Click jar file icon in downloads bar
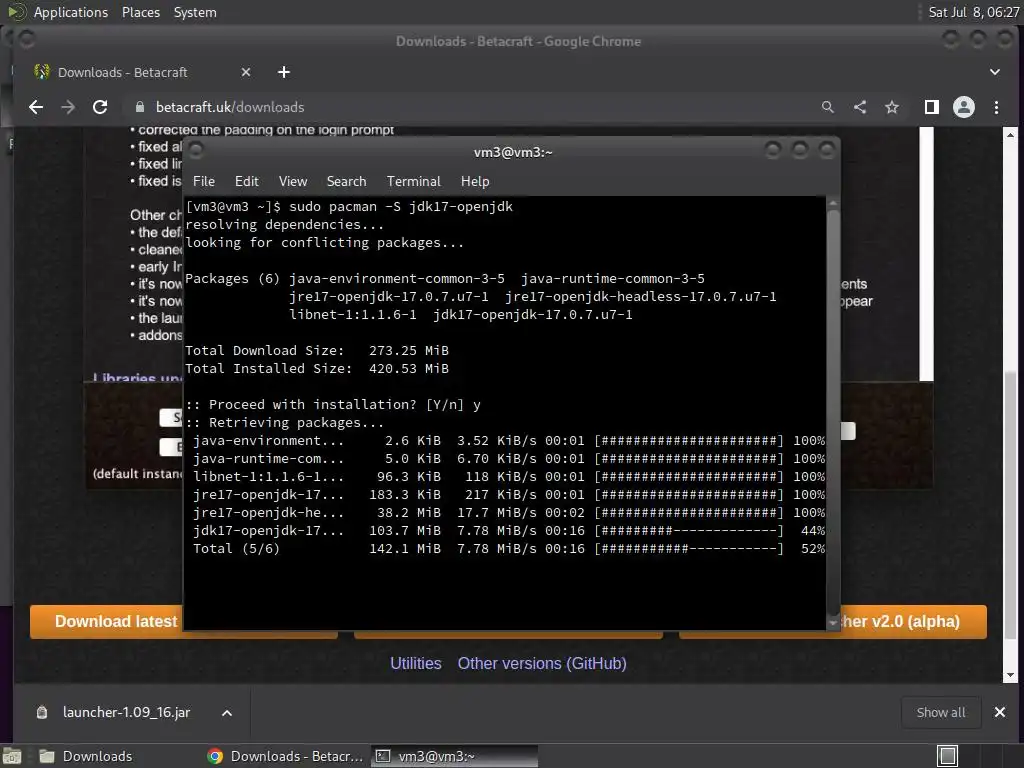Screen dimensions: 1024x768 click(x=42, y=712)
